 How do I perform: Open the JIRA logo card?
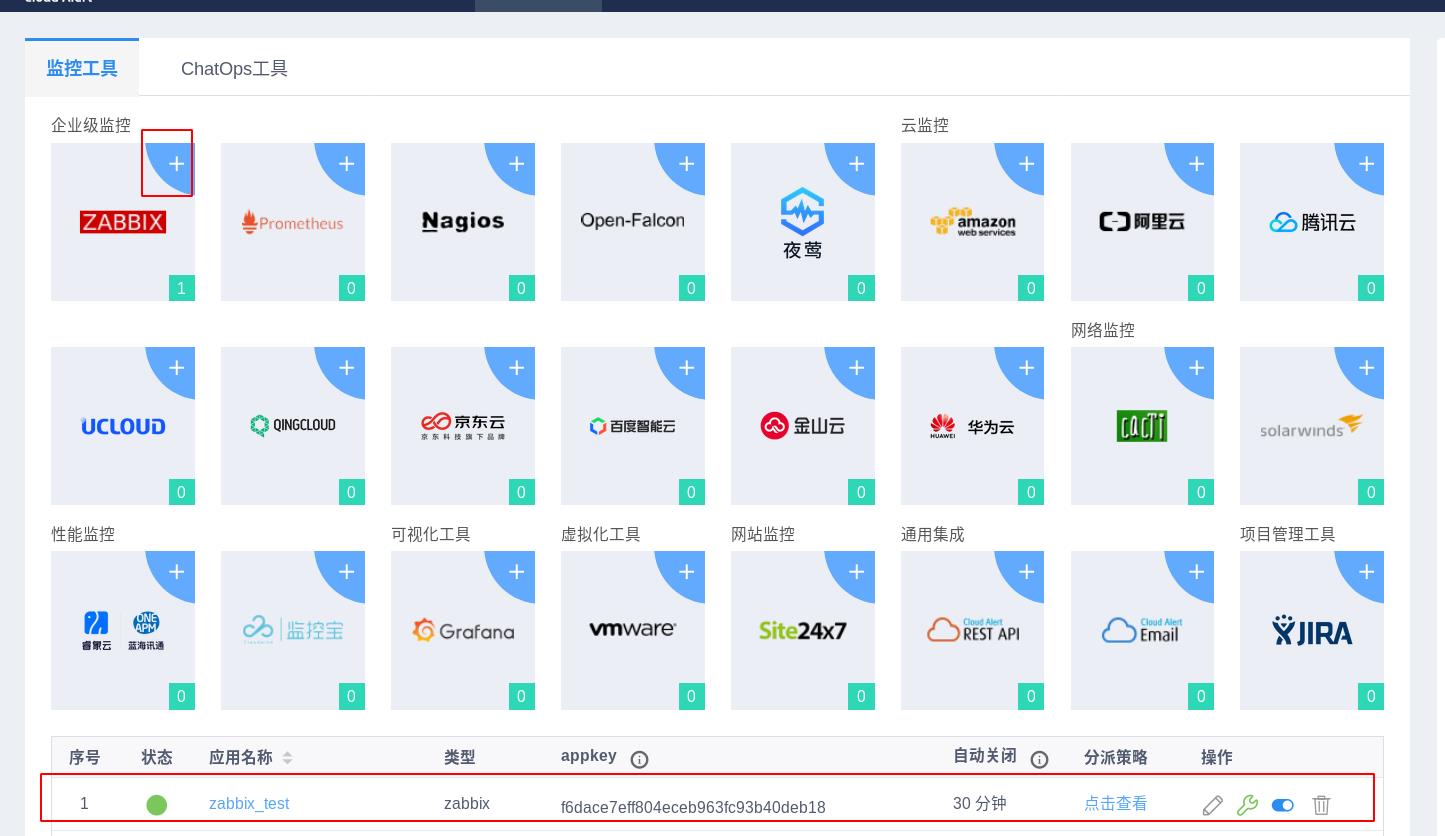tap(1312, 630)
